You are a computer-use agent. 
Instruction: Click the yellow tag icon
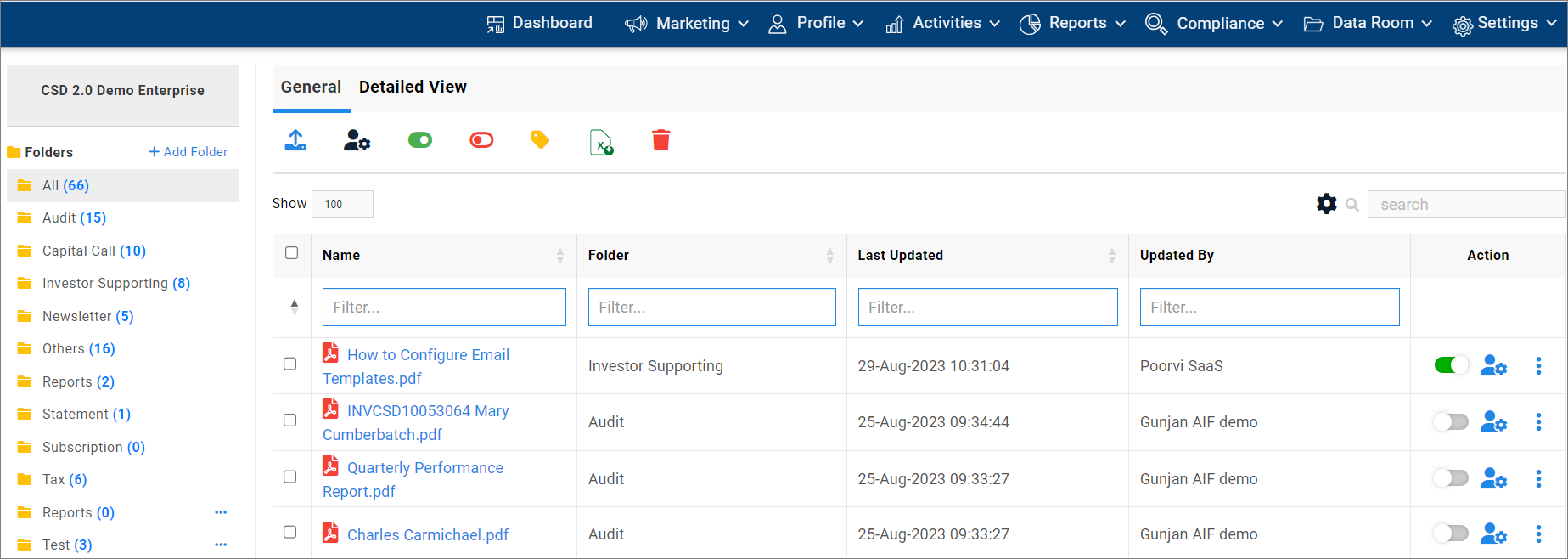[540, 140]
